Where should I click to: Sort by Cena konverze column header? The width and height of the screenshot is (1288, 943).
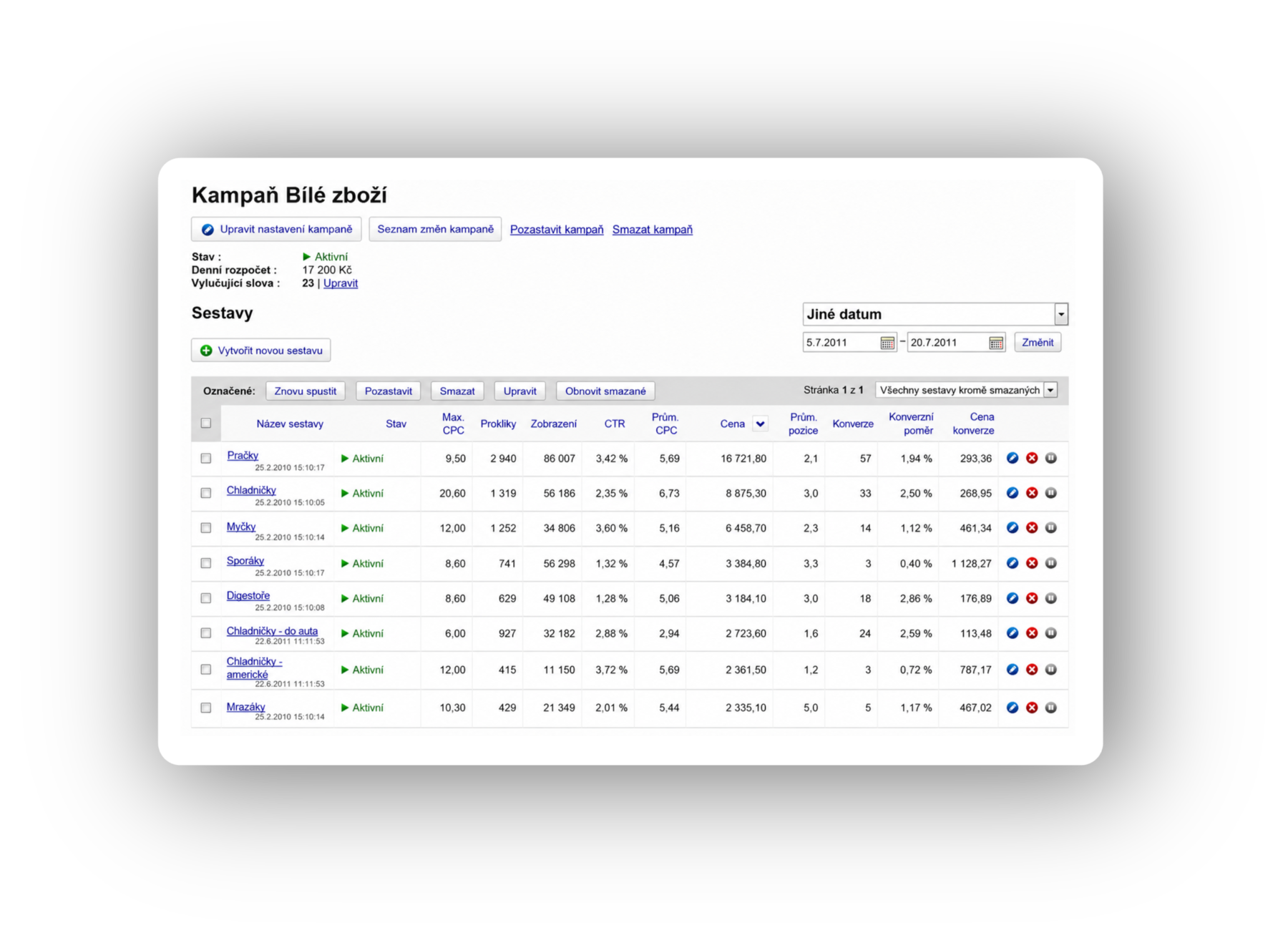[x=973, y=424]
